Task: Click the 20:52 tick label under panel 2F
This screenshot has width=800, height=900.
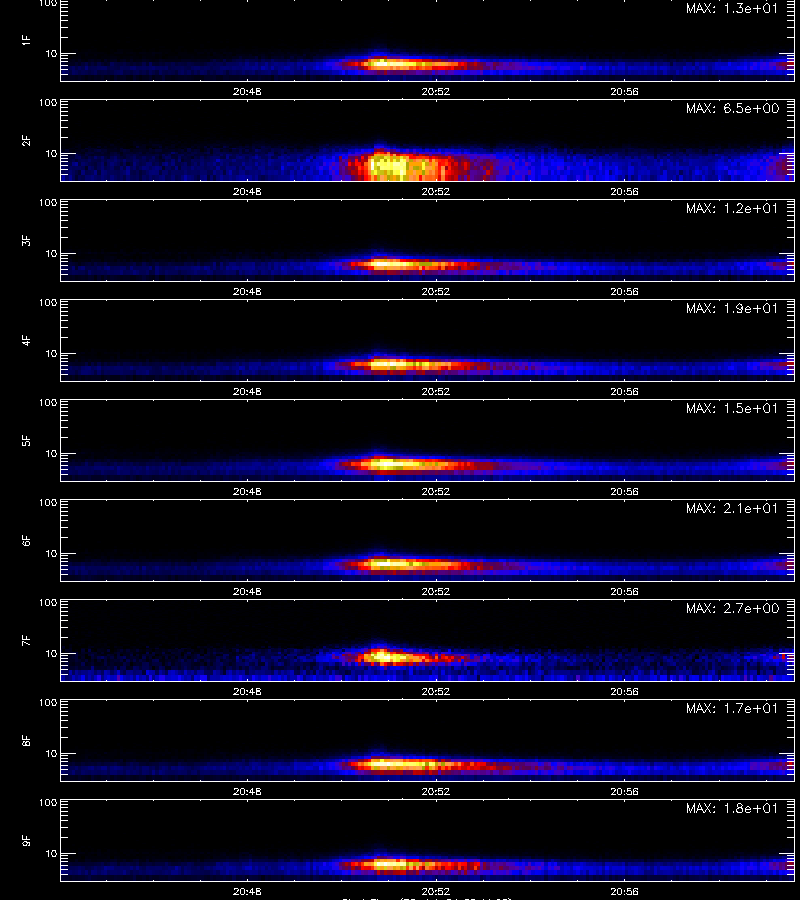Action: coord(436,191)
